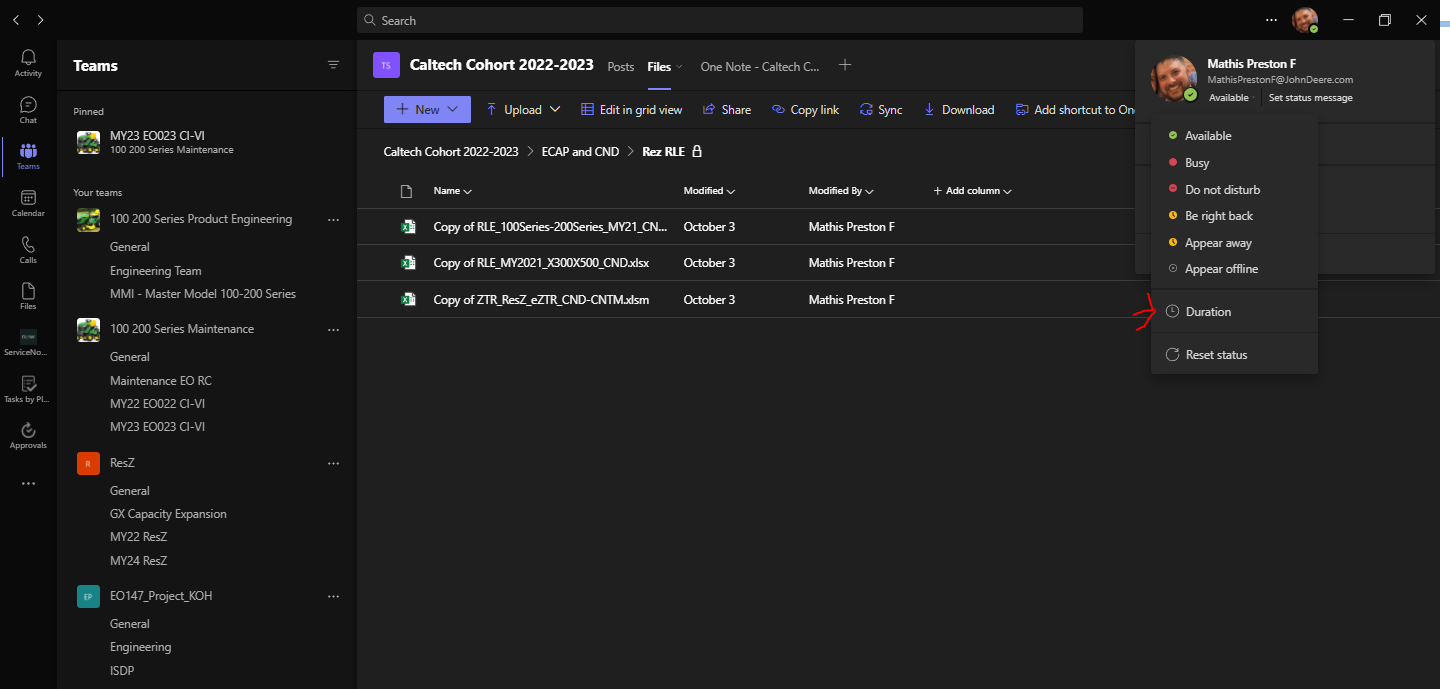Expand the Files tab chevron
1450x689 pixels.
[x=680, y=67]
